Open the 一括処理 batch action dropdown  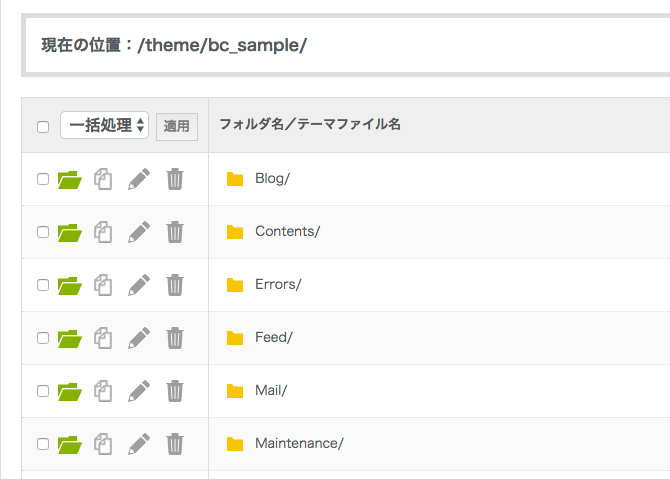tap(104, 125)
